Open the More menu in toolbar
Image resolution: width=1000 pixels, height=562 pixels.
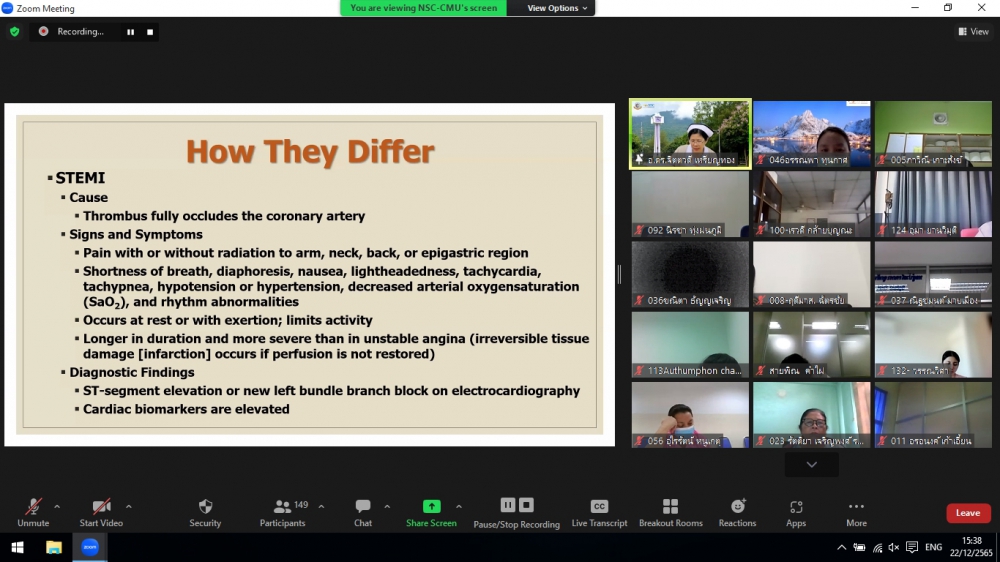(856, 507)
